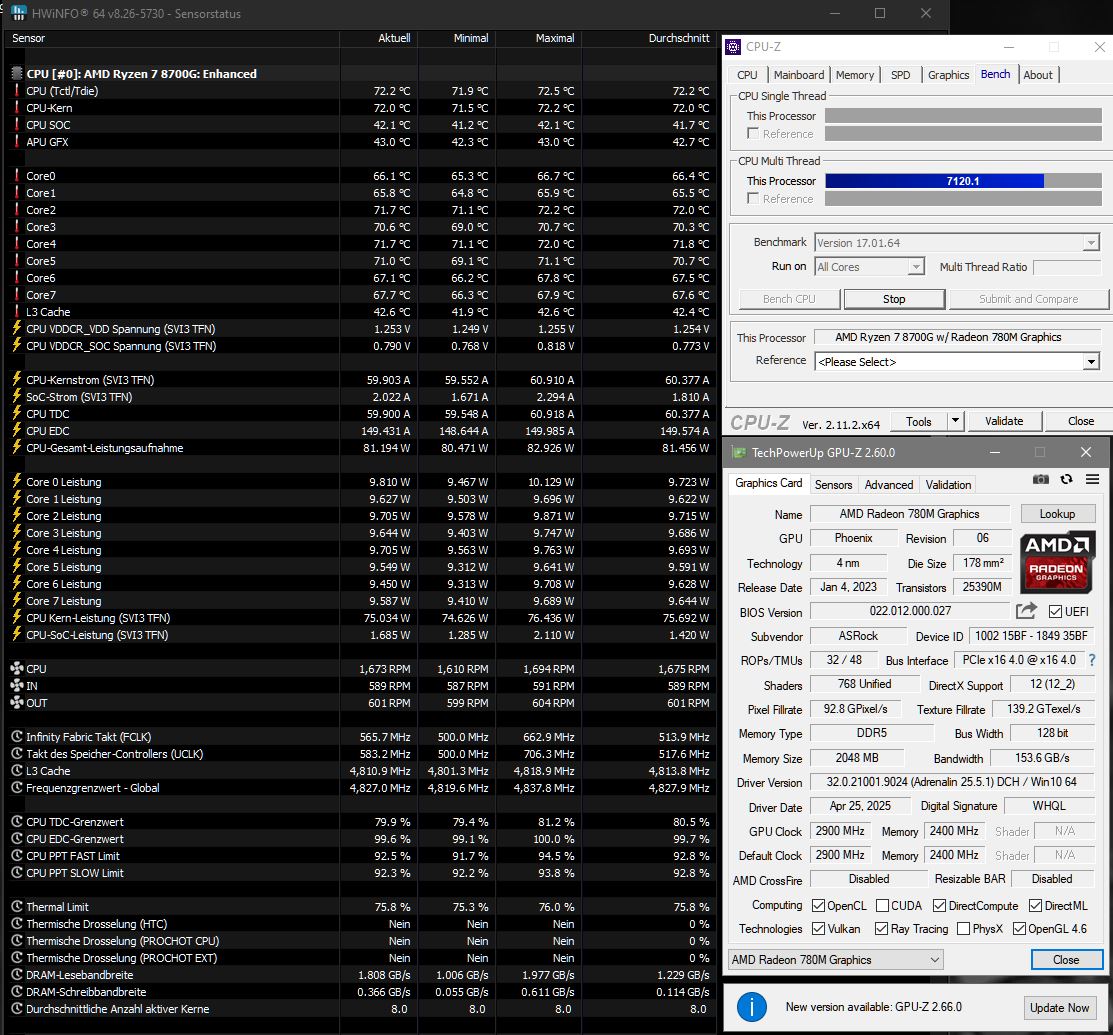Click fan icon beside OUT RPM row
The height and width of the screenshot is (1035, 1113).
pyautogui.click(x=17, y=703)
